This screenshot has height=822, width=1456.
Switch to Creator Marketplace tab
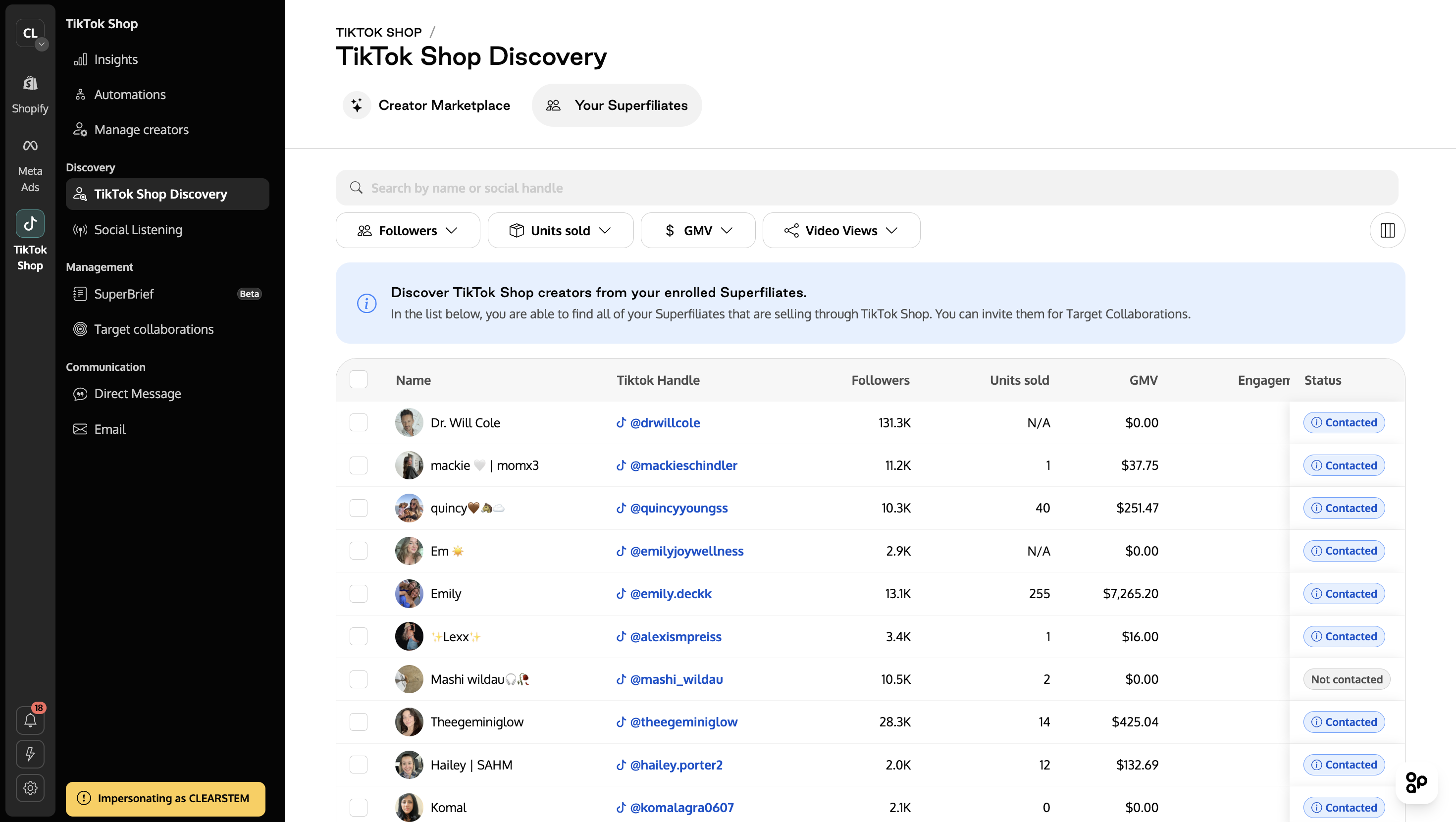click(427, 105)
